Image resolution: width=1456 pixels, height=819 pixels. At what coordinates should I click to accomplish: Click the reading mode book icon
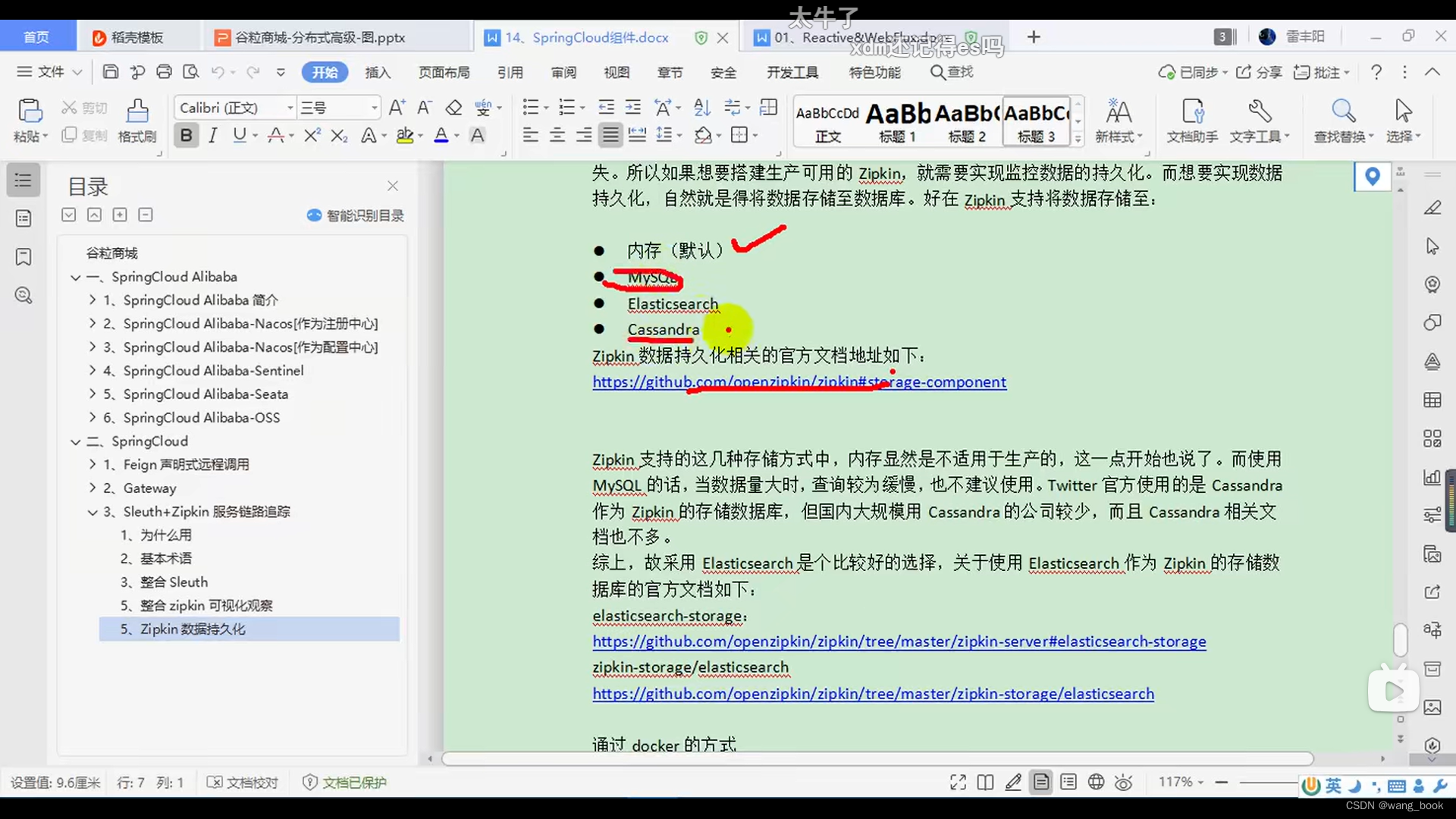coord(985,783)
